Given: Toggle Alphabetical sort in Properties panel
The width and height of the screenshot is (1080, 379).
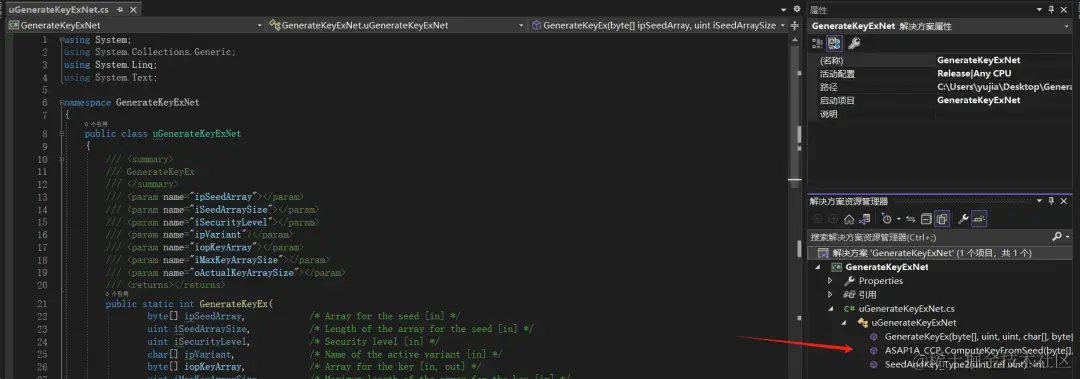Looking at the screenshot, I should [x=834, y=43].
